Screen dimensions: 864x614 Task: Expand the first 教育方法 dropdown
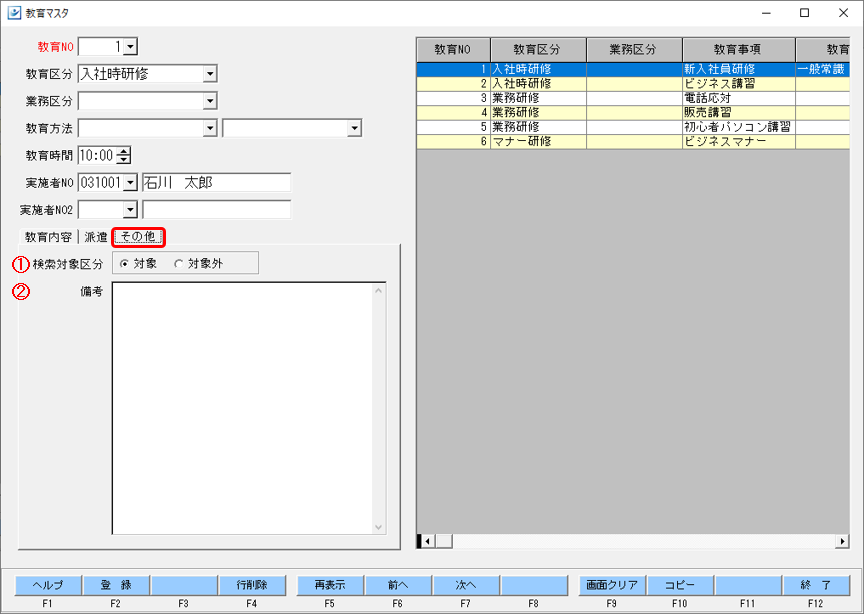(210, 128)
